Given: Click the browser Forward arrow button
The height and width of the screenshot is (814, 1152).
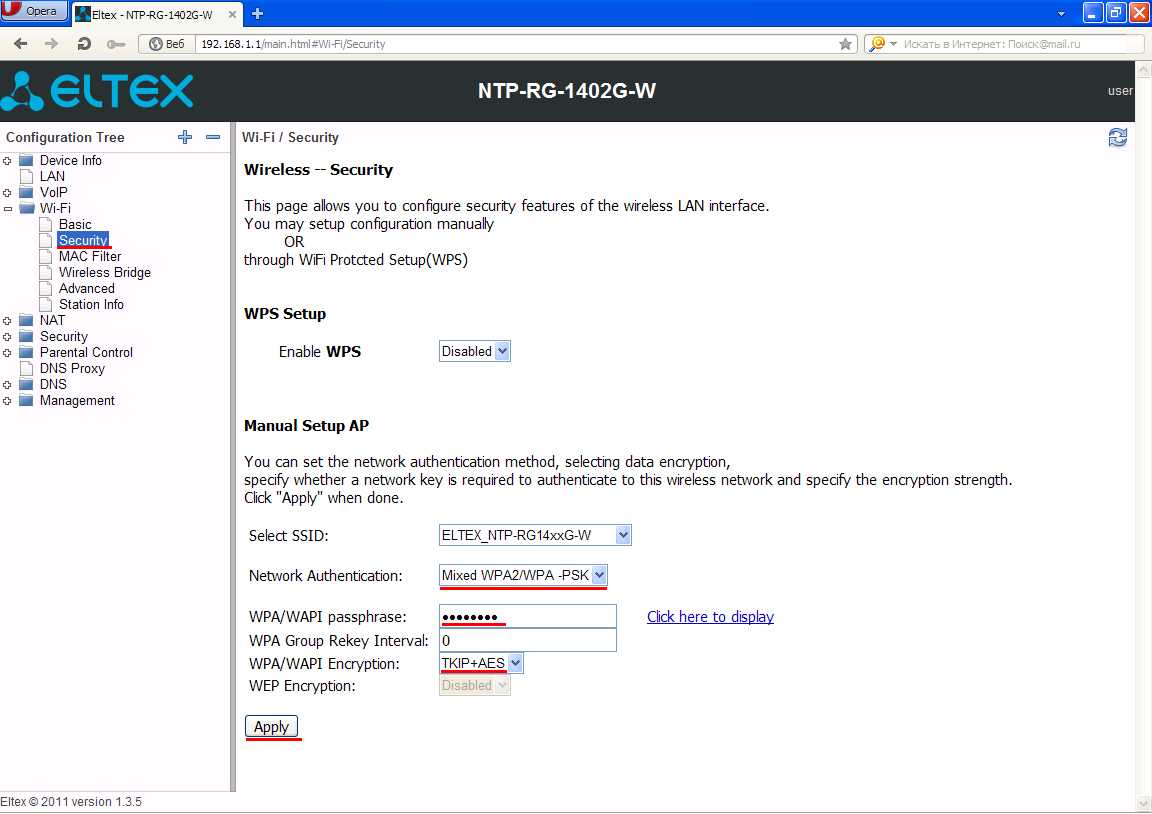Looking at the screenshot, I should (52, 44).
